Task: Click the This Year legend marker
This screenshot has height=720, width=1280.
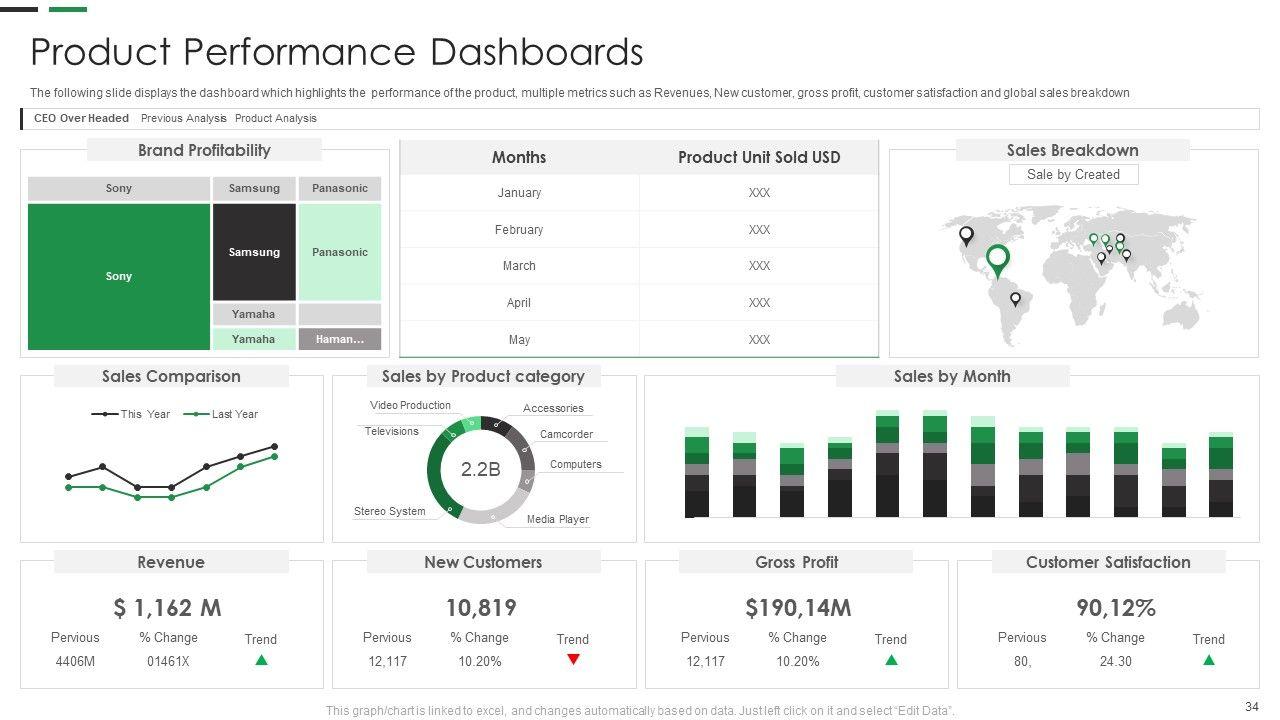Action: 105,414
